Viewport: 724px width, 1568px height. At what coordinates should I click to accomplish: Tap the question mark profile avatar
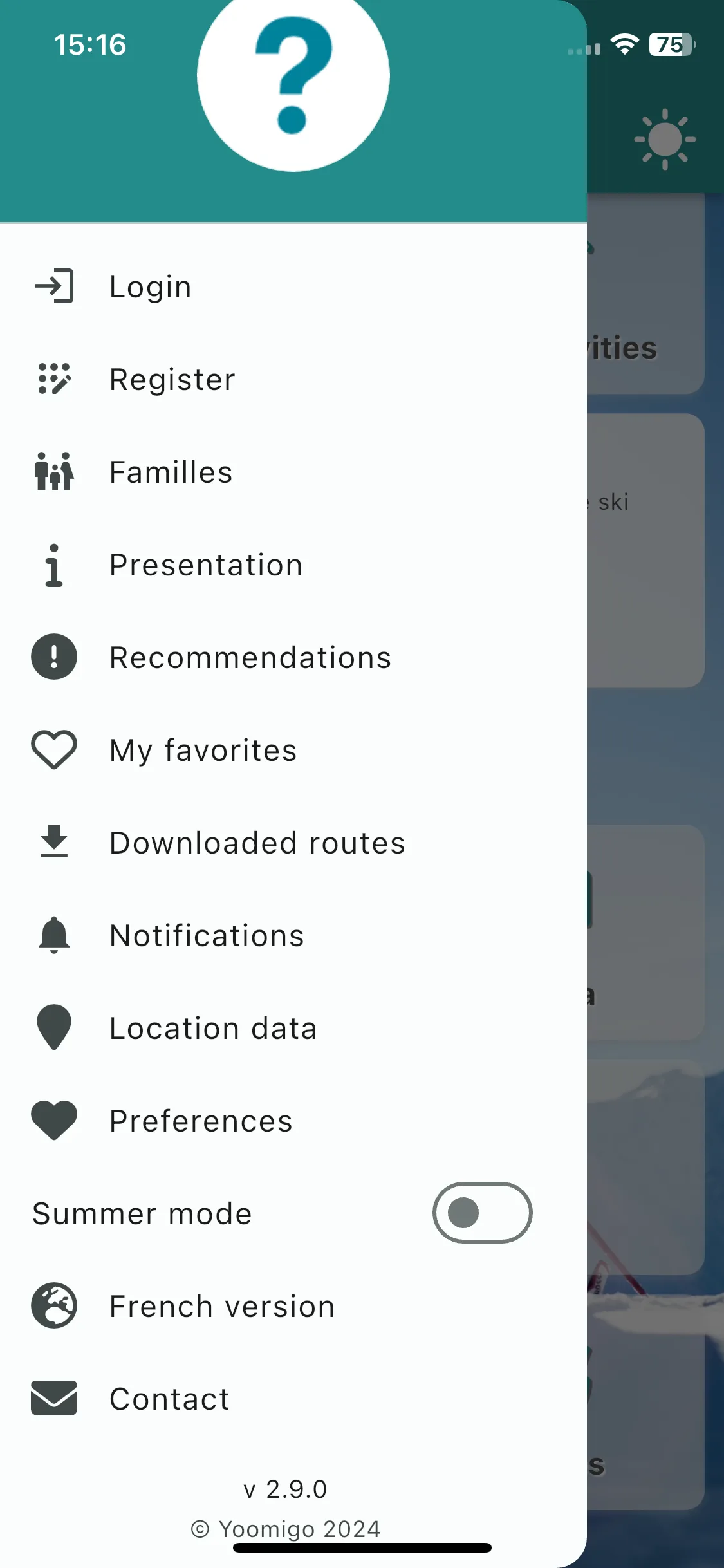tap(293, 75)
